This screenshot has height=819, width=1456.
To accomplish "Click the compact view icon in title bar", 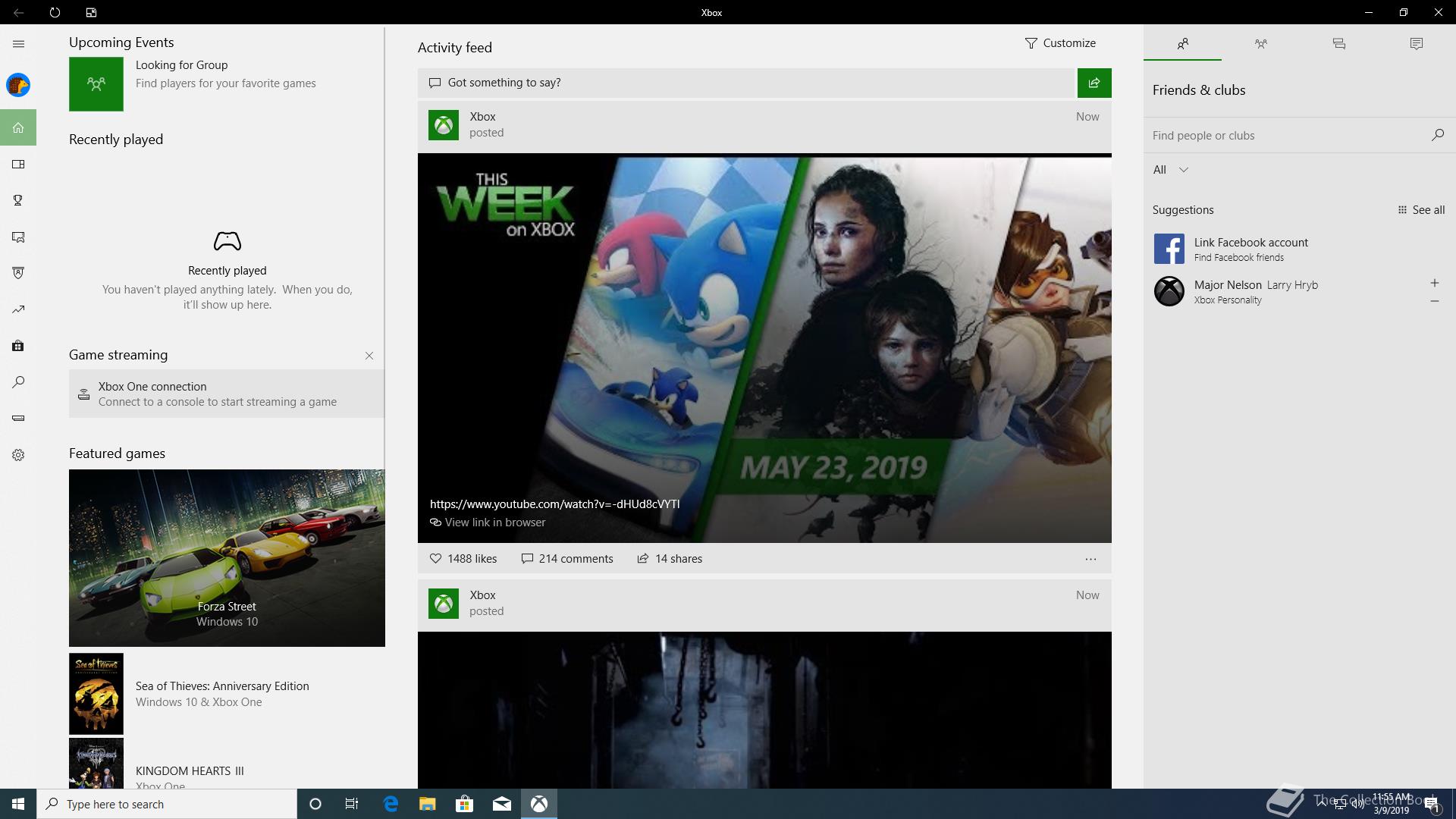I will 91,12.
